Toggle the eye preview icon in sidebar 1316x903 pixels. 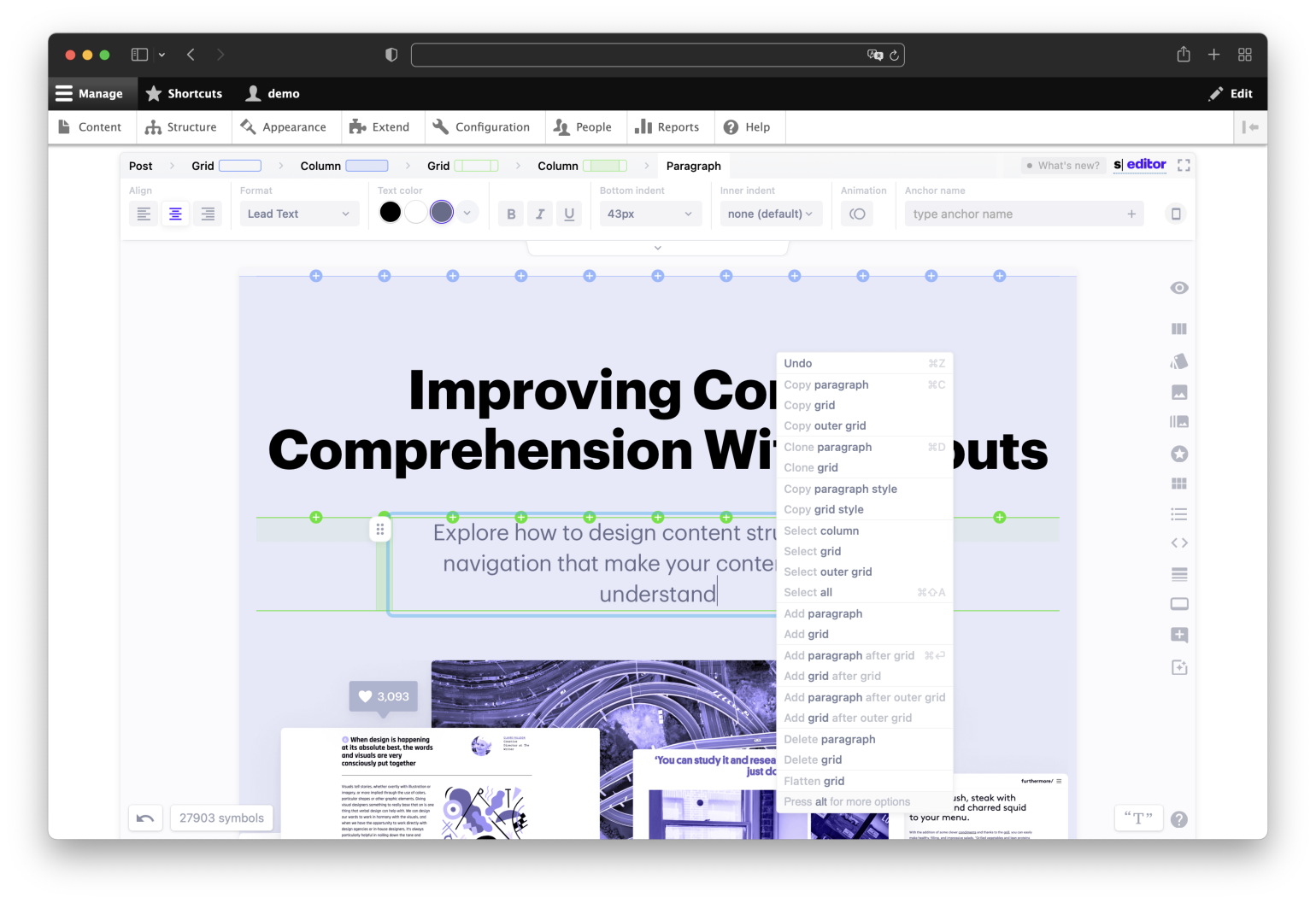click(x=1179, y=288)
